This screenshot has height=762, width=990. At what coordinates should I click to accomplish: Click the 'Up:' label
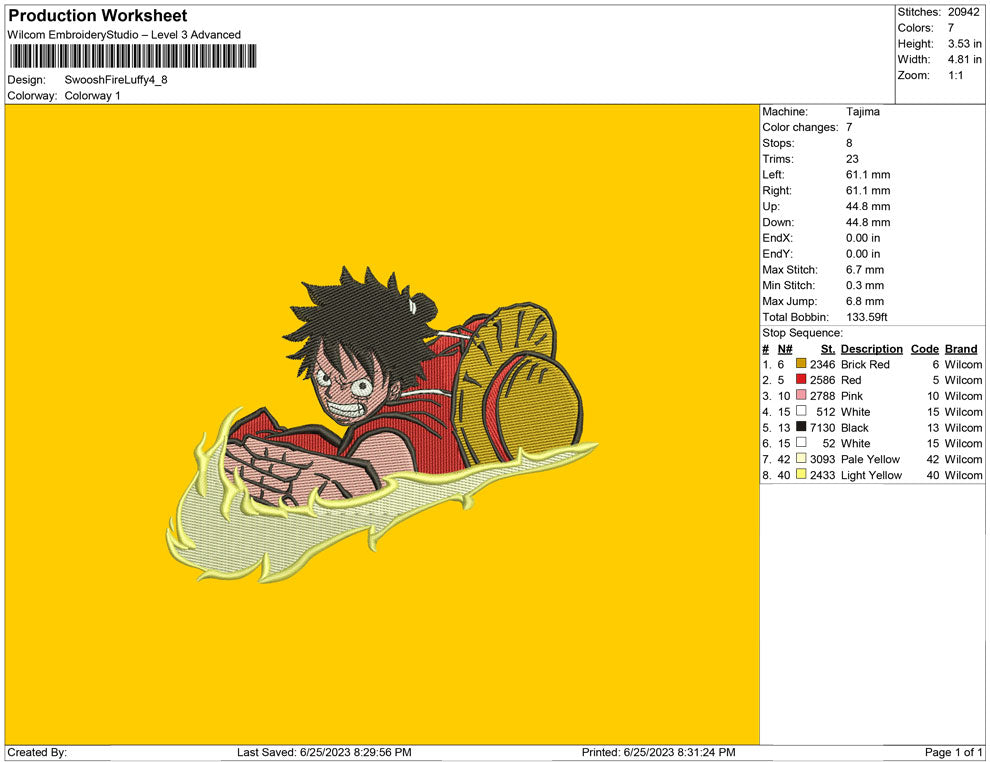[x=771, y=206]
